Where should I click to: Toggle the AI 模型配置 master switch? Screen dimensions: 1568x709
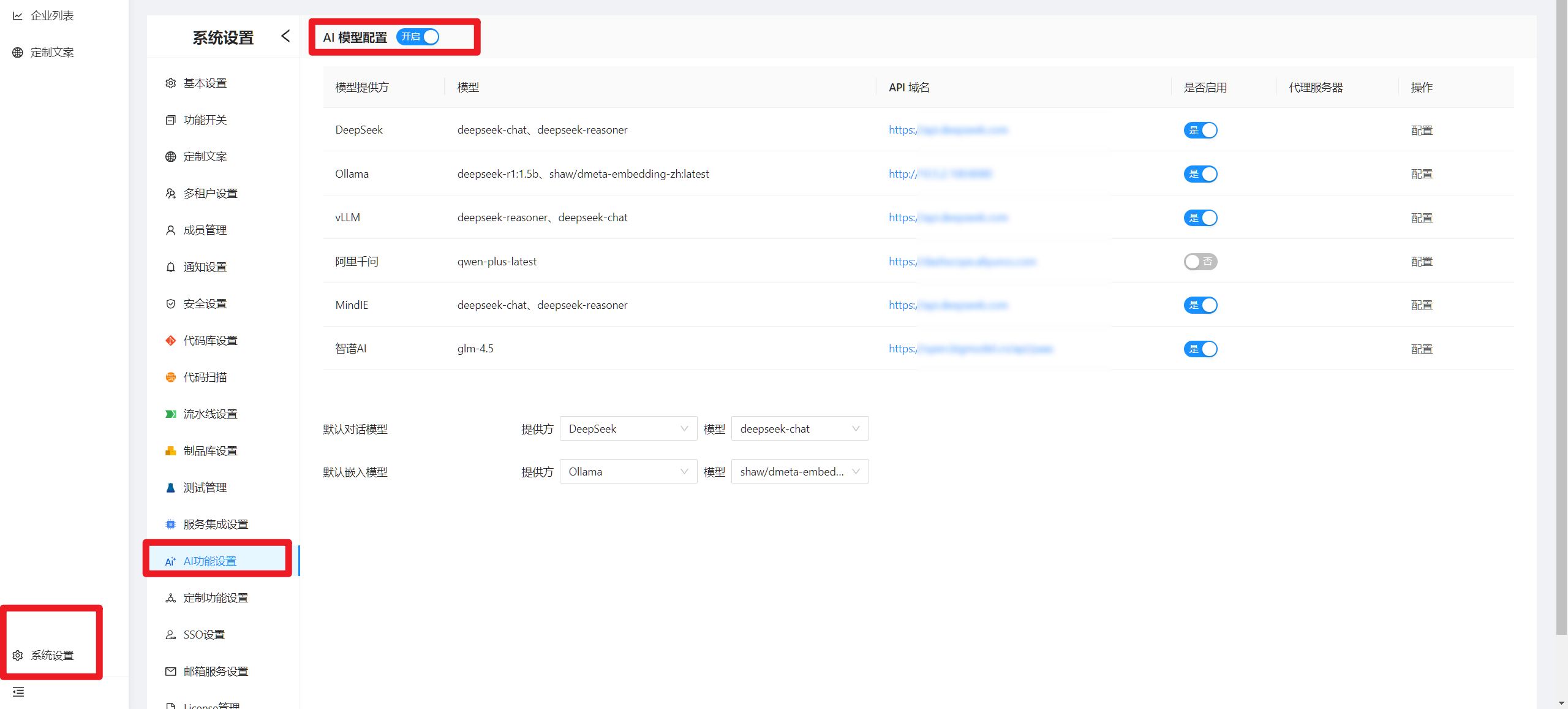pyautogui.click(x=418, y=37)
